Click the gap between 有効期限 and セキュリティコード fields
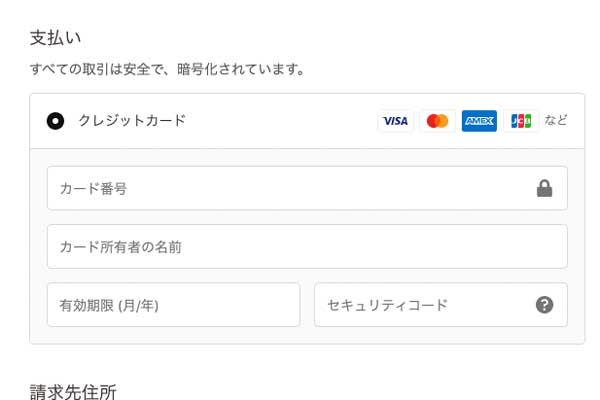Image resolution: width=600 pixels, height=400 pixels. (x=307, y=305)
